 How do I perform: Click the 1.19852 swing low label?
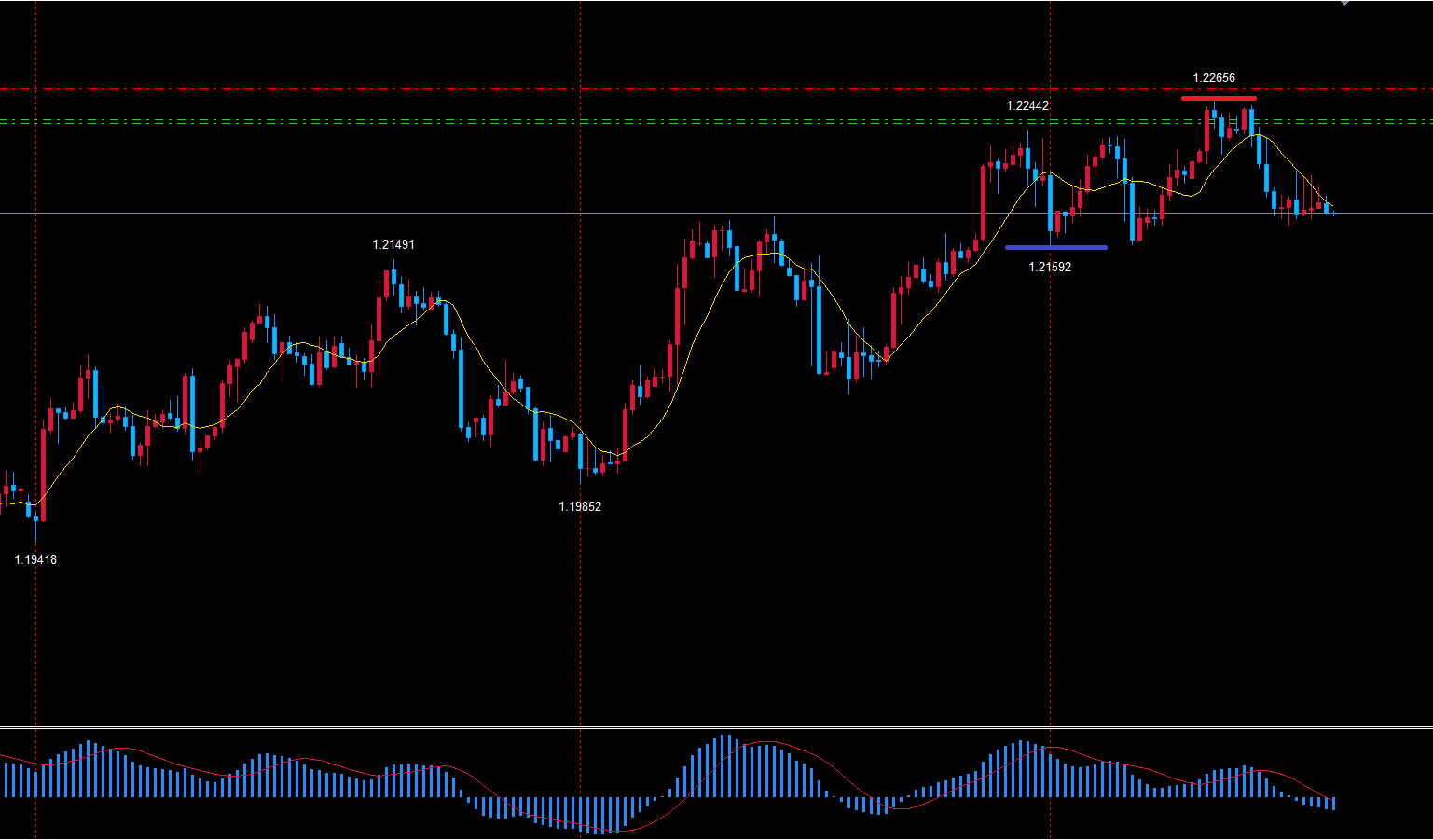click(x=579, y=507)
